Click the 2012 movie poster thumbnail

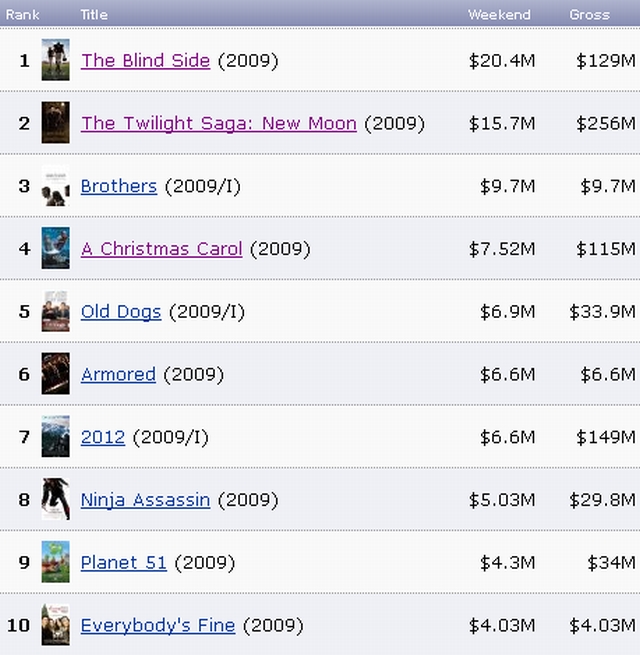(55, 437)
